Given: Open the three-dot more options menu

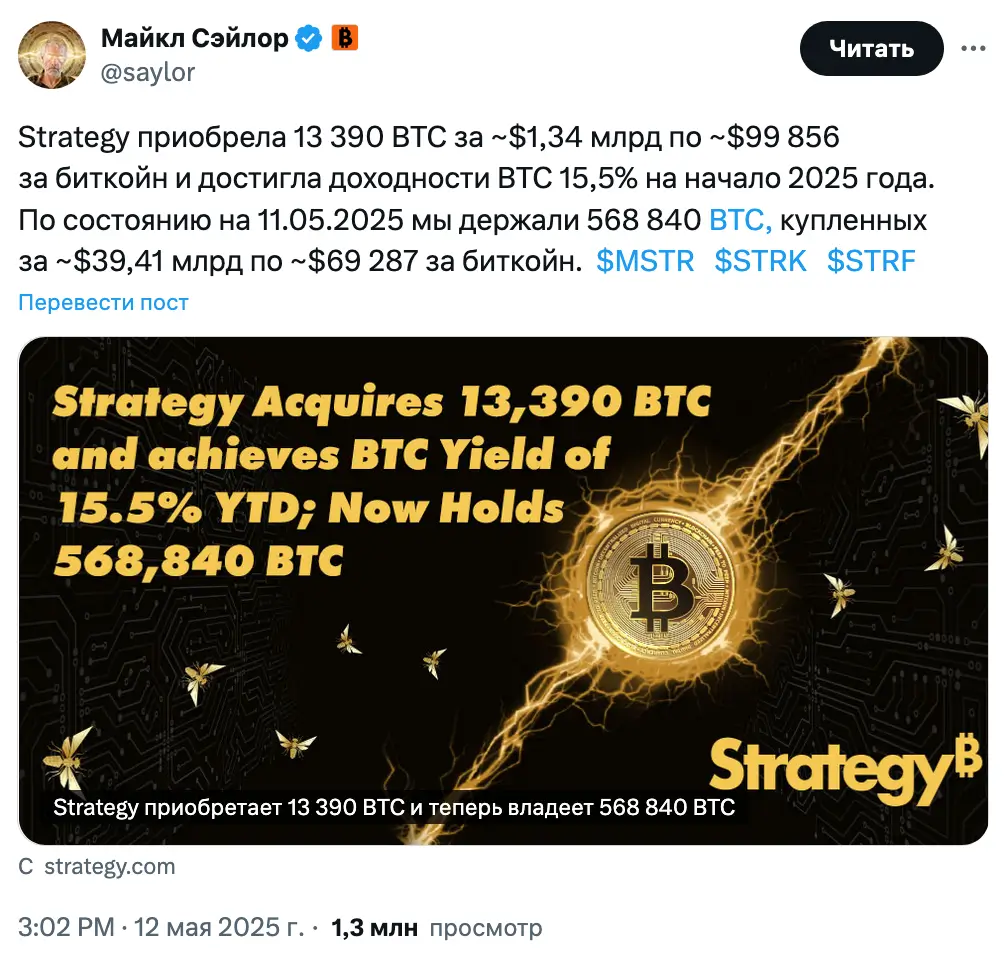Looking at the screenshot, I should tap(974, 49).
